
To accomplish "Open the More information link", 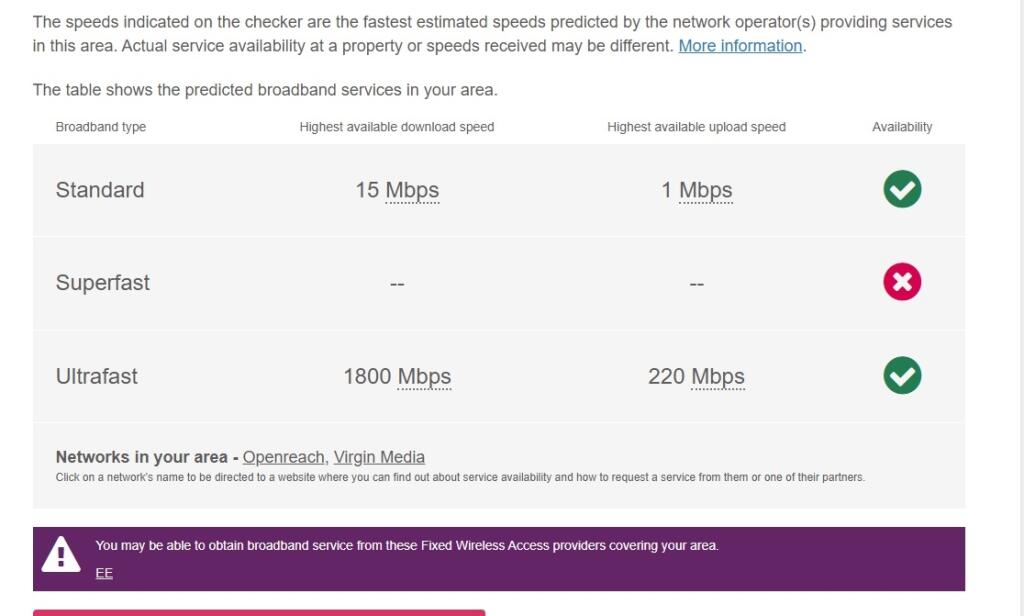I will click(x=740, y=46).
